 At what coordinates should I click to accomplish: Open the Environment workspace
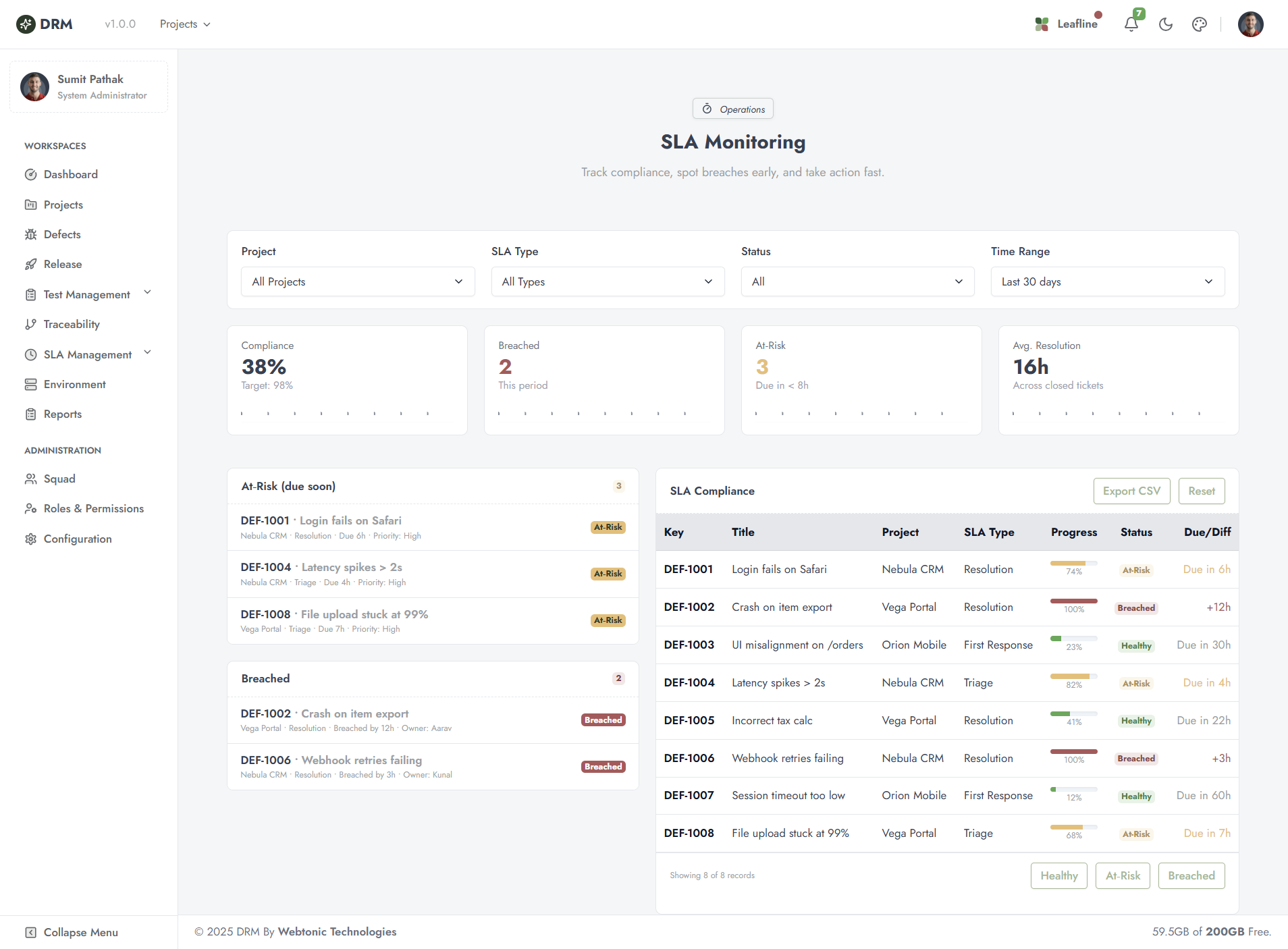coord(74,384)
